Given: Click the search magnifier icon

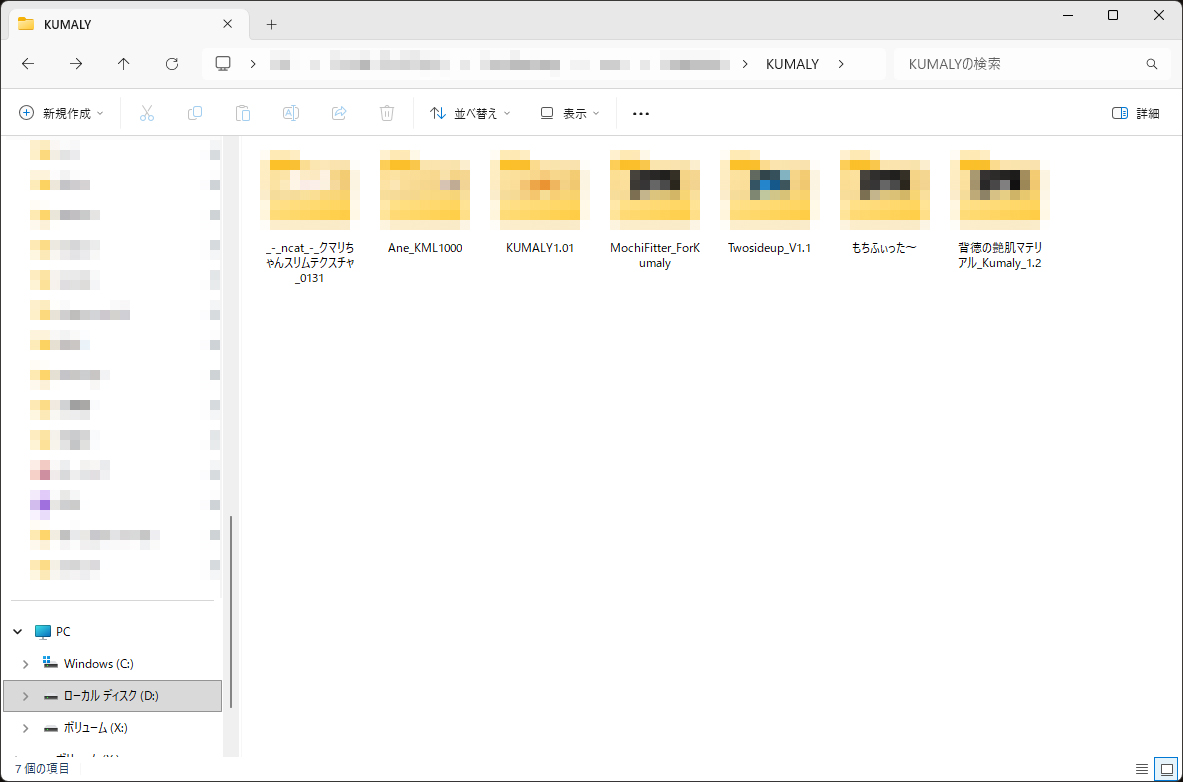Looking at the screenshot, I should click(1151, 64).
